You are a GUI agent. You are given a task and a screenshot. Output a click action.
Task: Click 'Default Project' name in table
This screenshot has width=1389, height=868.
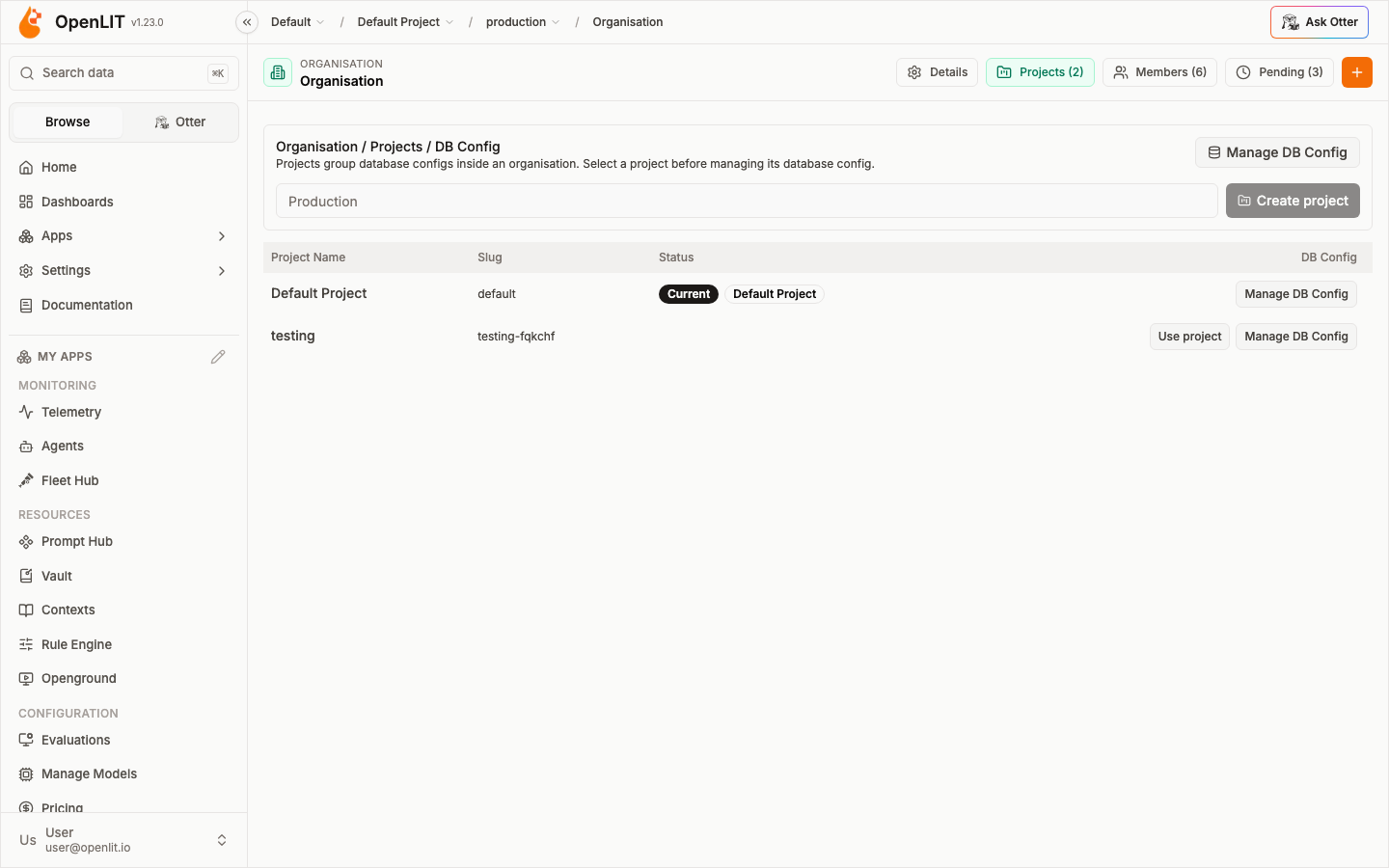pyautogui.click(x=319, y=293)
